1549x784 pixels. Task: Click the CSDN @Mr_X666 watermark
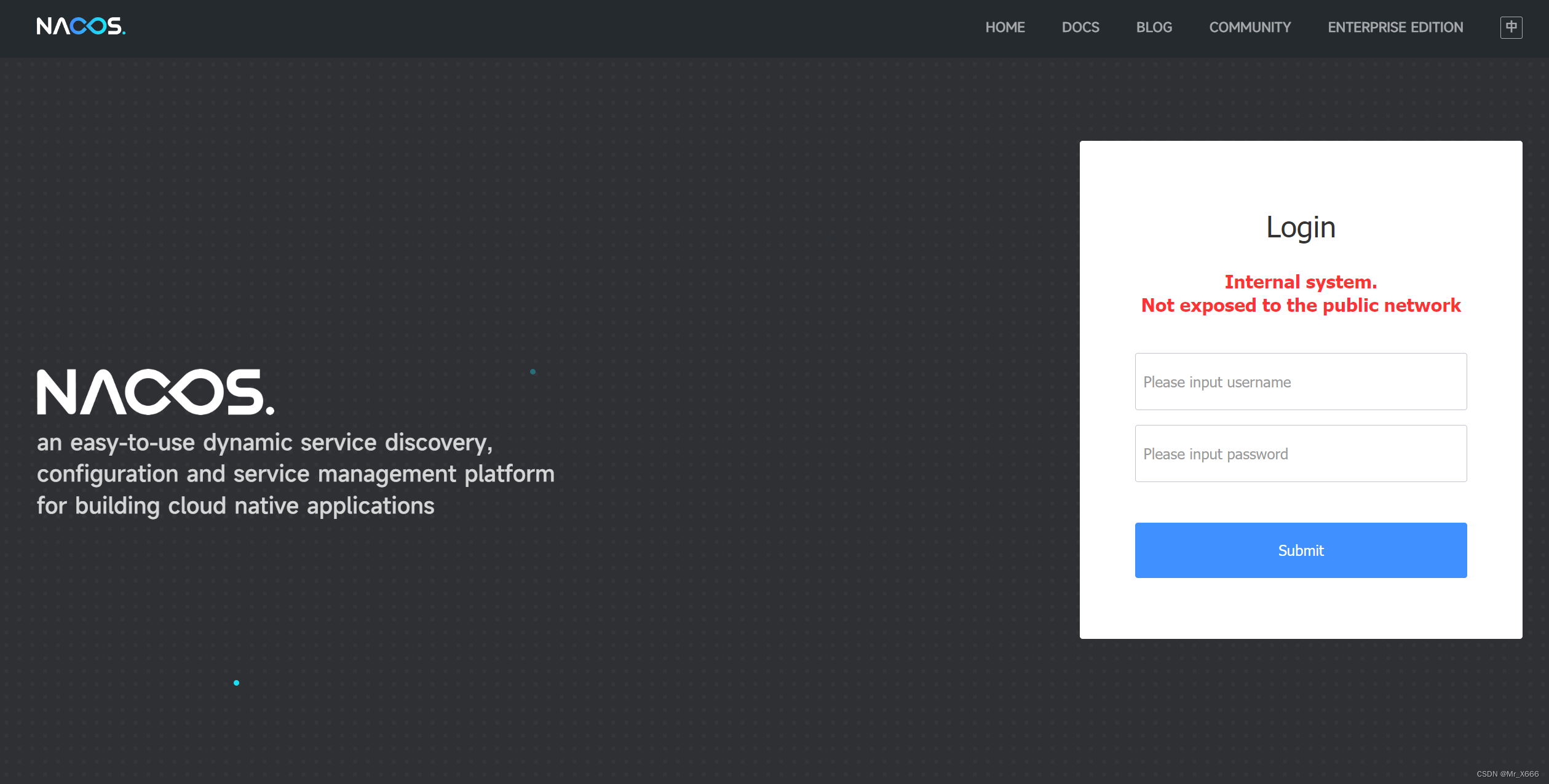1507,774
